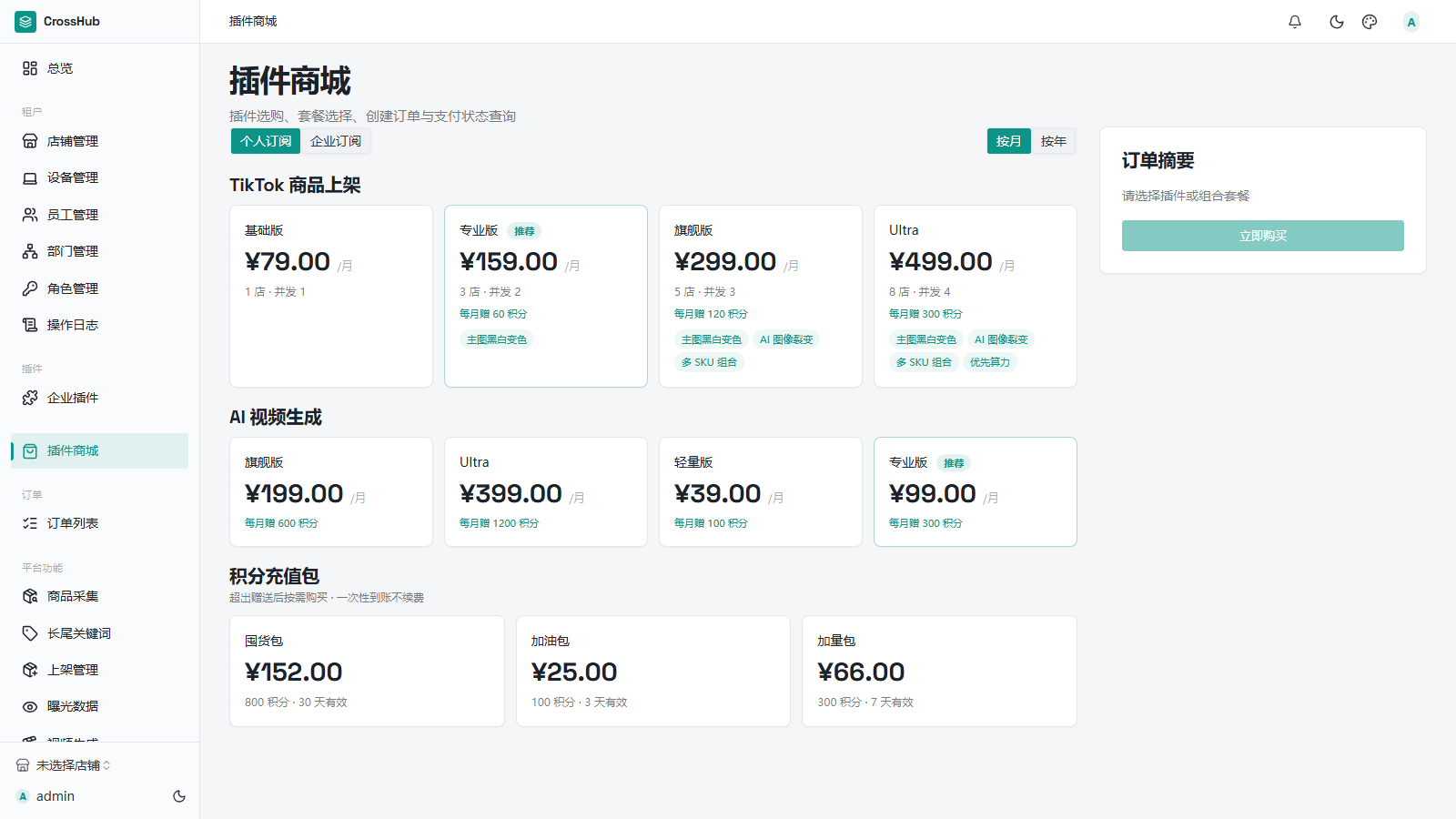Open 企业插件 puzzle icon
The height and width of the screenshot is (819, 1456).
point(30,398)
